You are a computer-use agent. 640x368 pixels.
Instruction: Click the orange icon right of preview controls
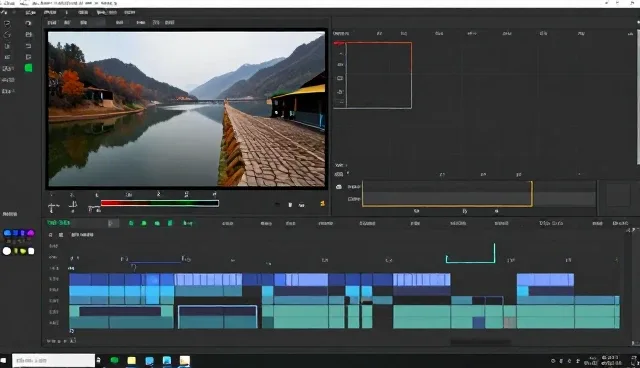tap(322, 203)
